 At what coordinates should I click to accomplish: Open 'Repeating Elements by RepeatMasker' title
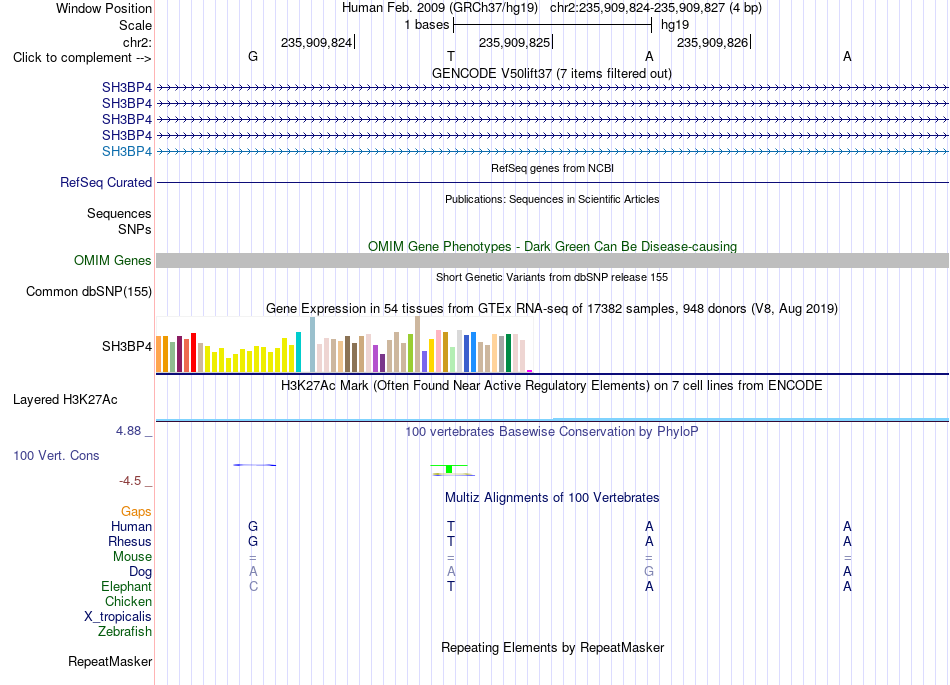tap(552, 647)
